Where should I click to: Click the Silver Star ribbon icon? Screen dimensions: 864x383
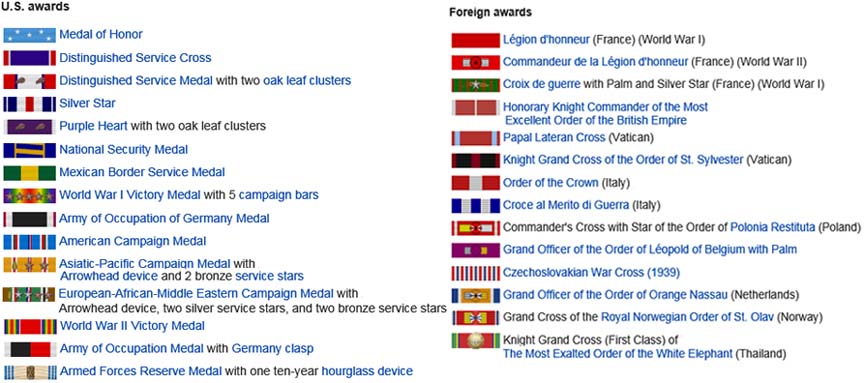(30, 104)
